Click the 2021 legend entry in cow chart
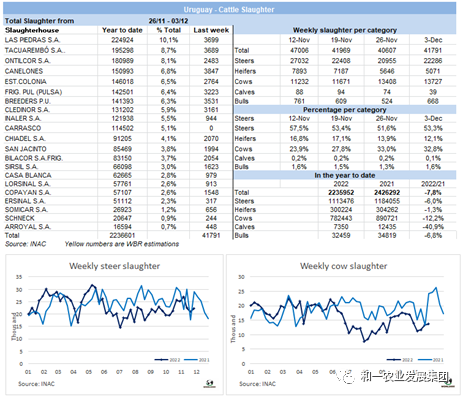Screen dimensions: 463x397 tap(430, 360)
